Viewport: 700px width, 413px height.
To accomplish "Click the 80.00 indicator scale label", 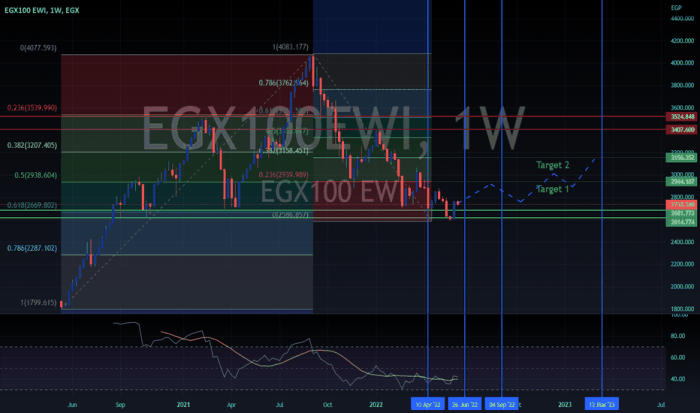I will click(x=678, y=336).
